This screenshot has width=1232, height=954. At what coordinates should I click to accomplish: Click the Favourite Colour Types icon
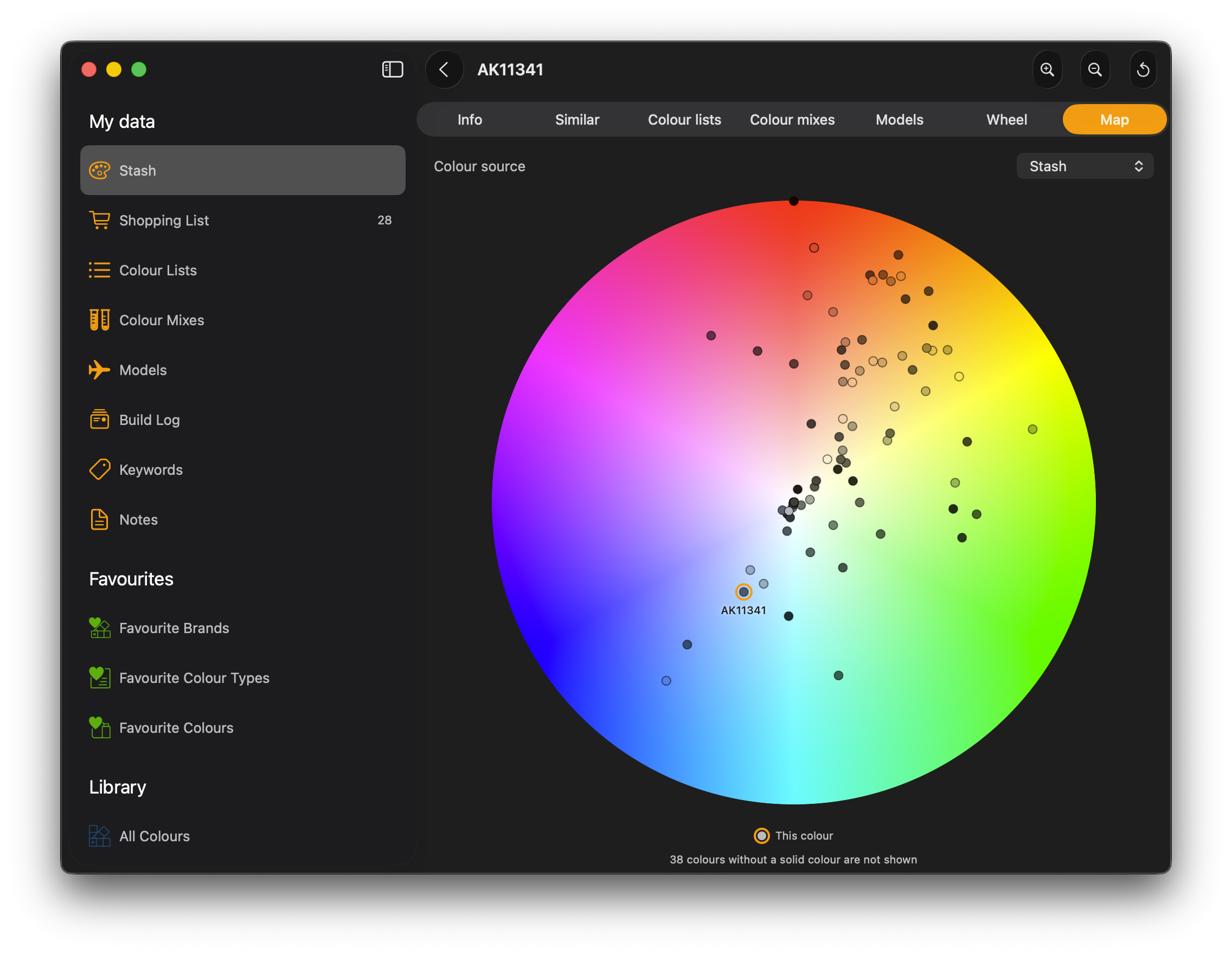click(99, 678)
